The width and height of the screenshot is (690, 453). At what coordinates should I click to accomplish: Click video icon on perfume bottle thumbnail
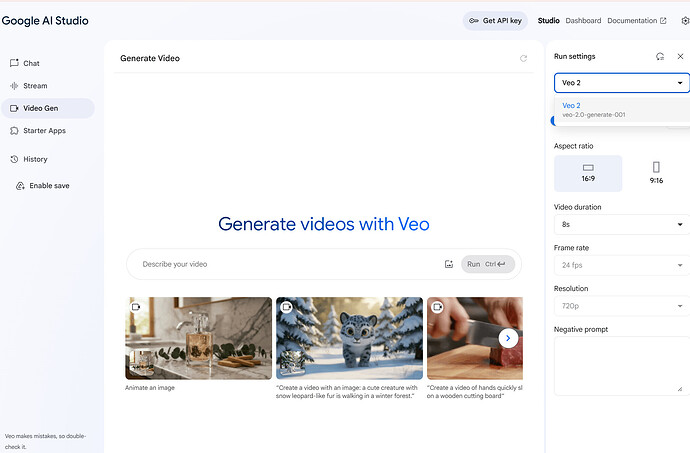coord(136,307)
